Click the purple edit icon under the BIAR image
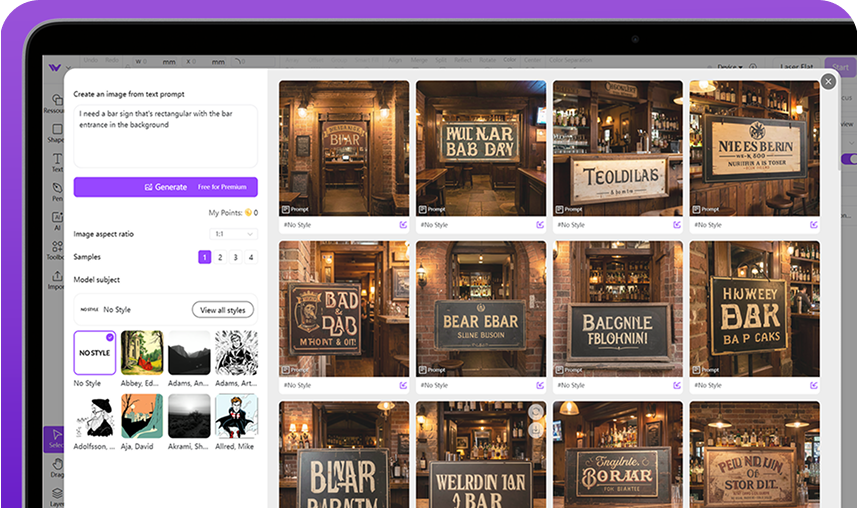Viewport: 858px width, 508px height. click(403, 224)
